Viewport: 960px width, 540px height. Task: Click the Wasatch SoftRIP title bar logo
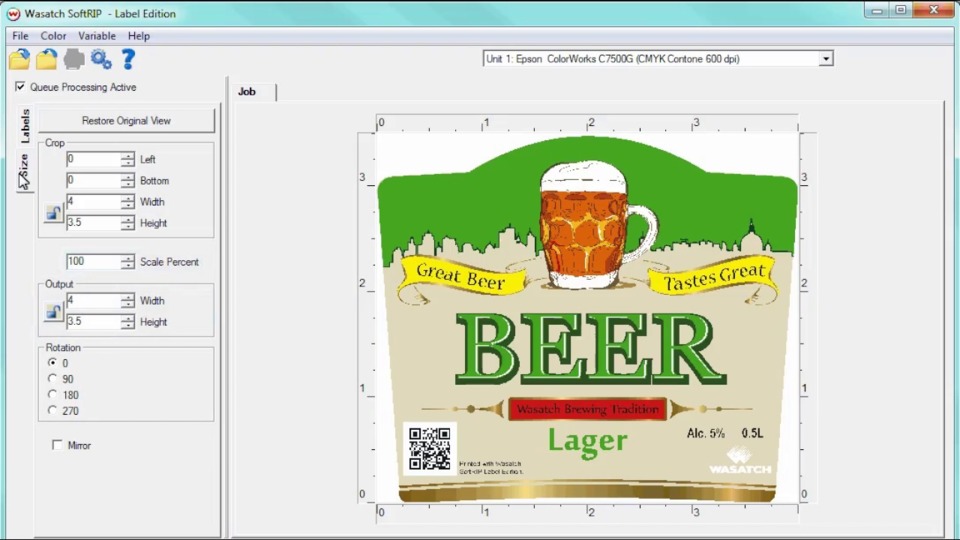(13, 14)
